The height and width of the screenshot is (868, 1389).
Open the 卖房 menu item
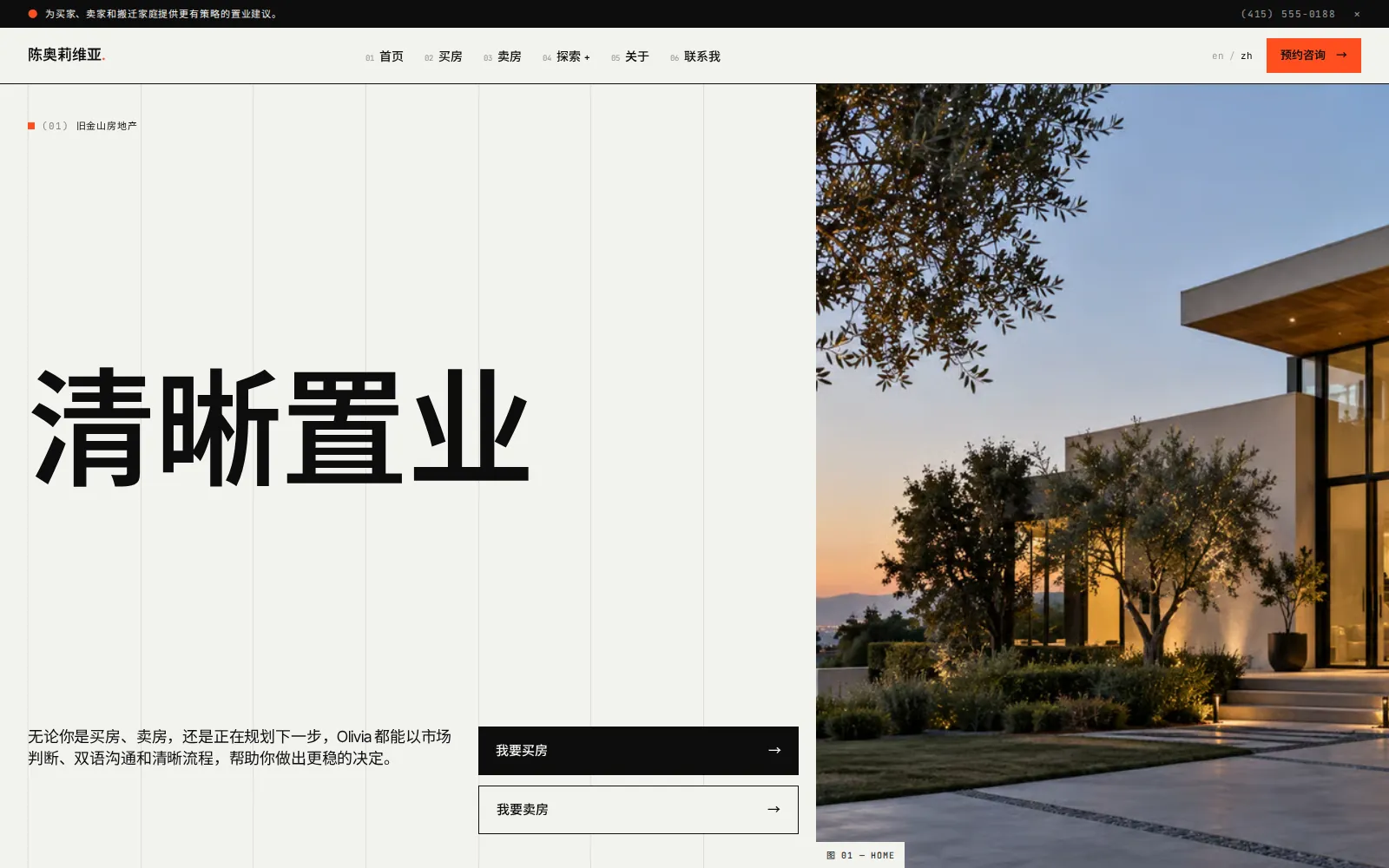(503, 56)
